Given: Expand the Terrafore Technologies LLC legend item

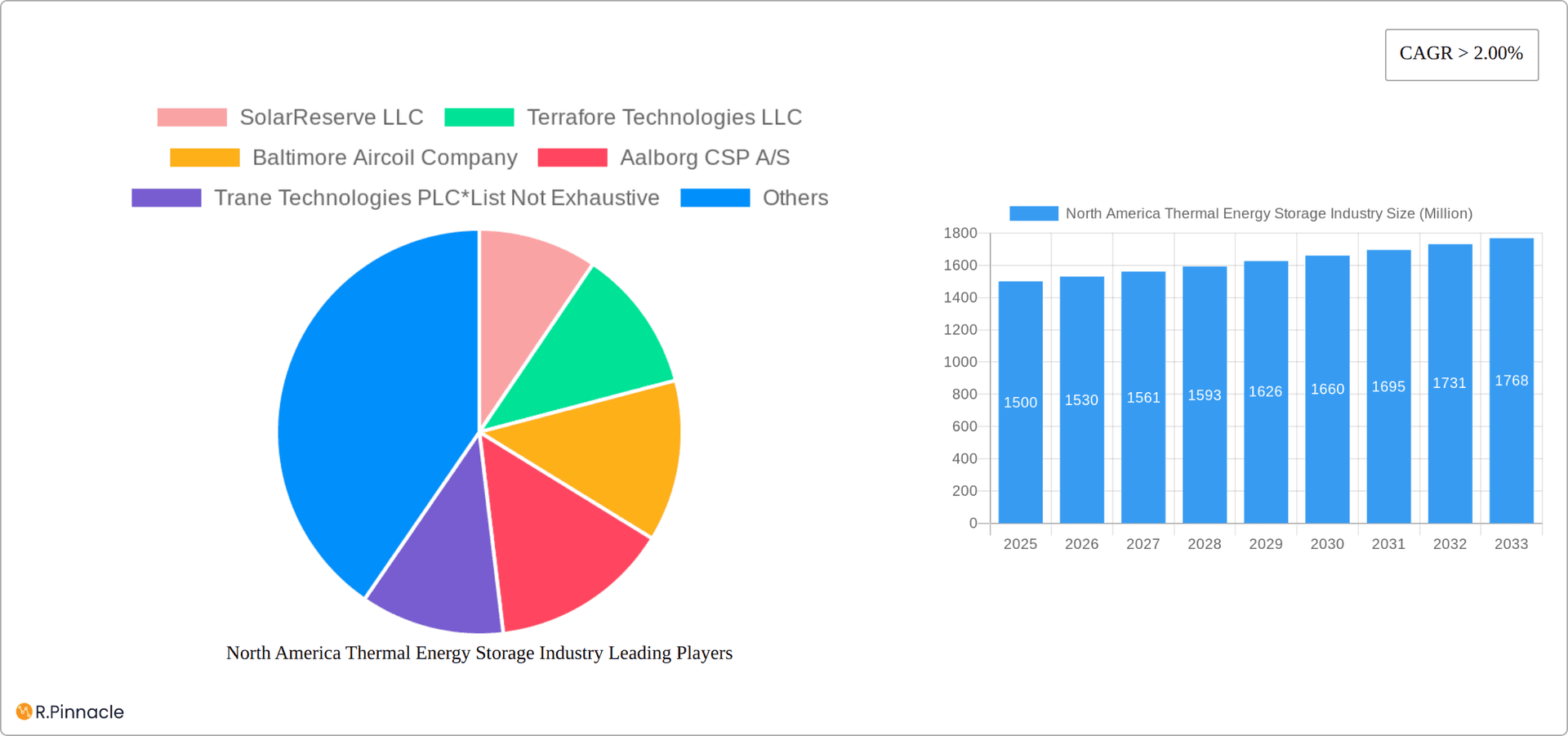Looking at the screenshot, I should (x=665, y=117).
